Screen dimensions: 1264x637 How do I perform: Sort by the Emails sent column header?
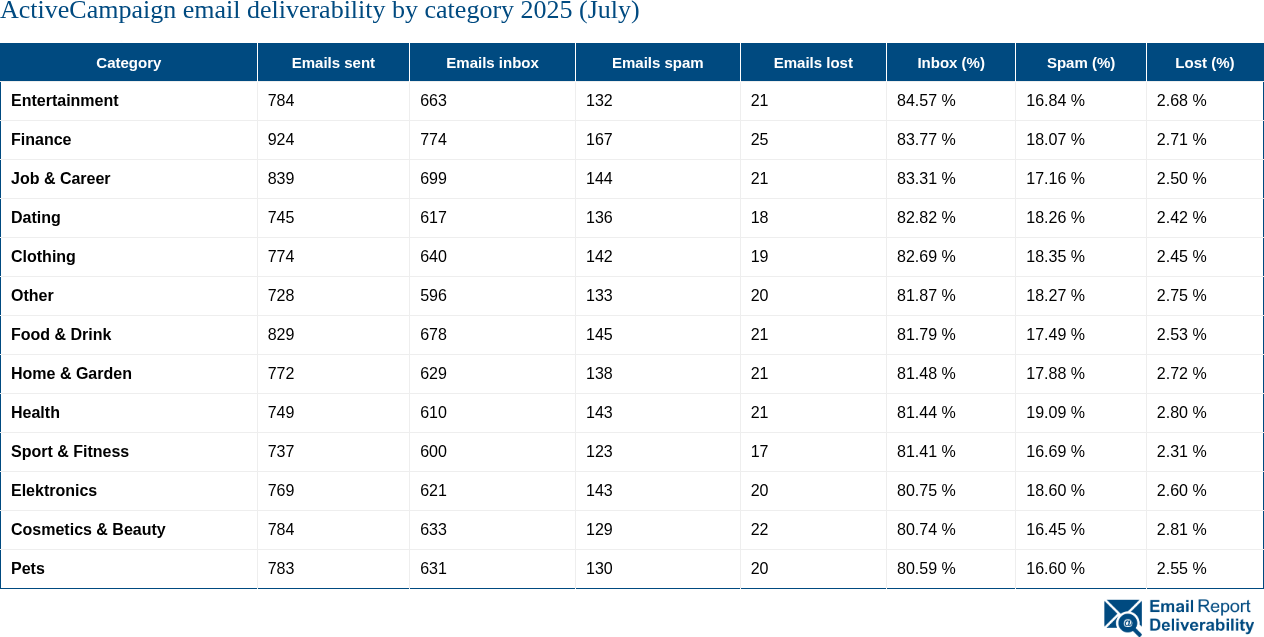pyautogui.click(x=333, y=62)
